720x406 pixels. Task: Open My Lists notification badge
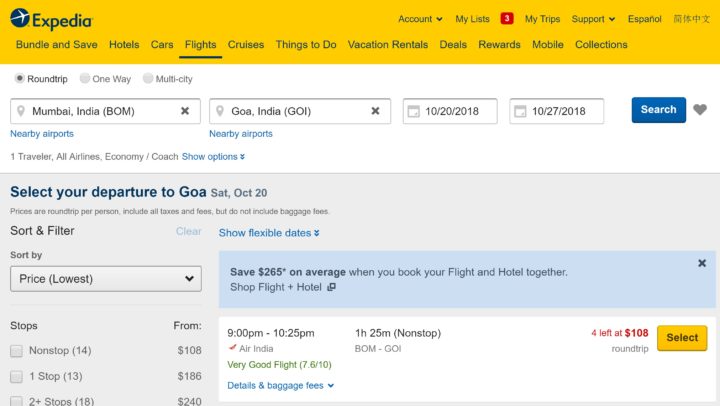507,18
